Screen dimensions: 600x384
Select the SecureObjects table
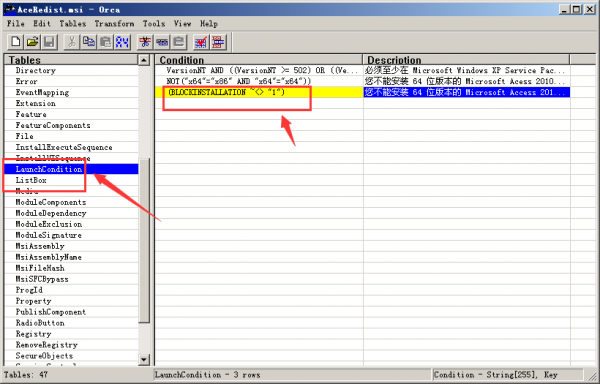(x=44, y=356)
